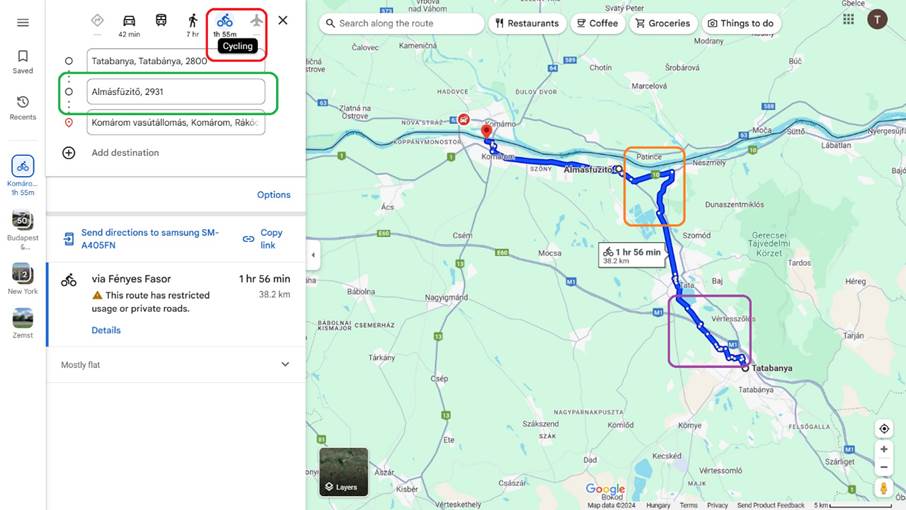Select the Cycling travel mode
This screenshot has width=906, height=510.
pos(225,21)
